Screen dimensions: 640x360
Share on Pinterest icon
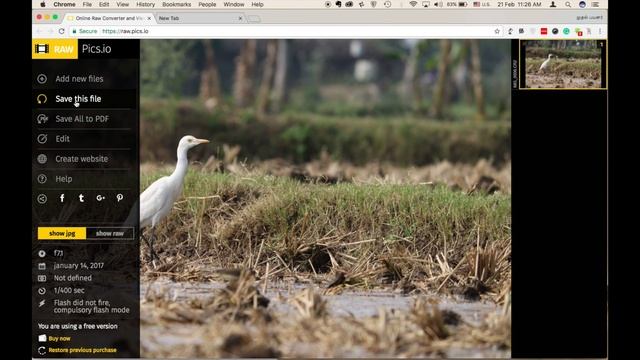click(120, 198)
